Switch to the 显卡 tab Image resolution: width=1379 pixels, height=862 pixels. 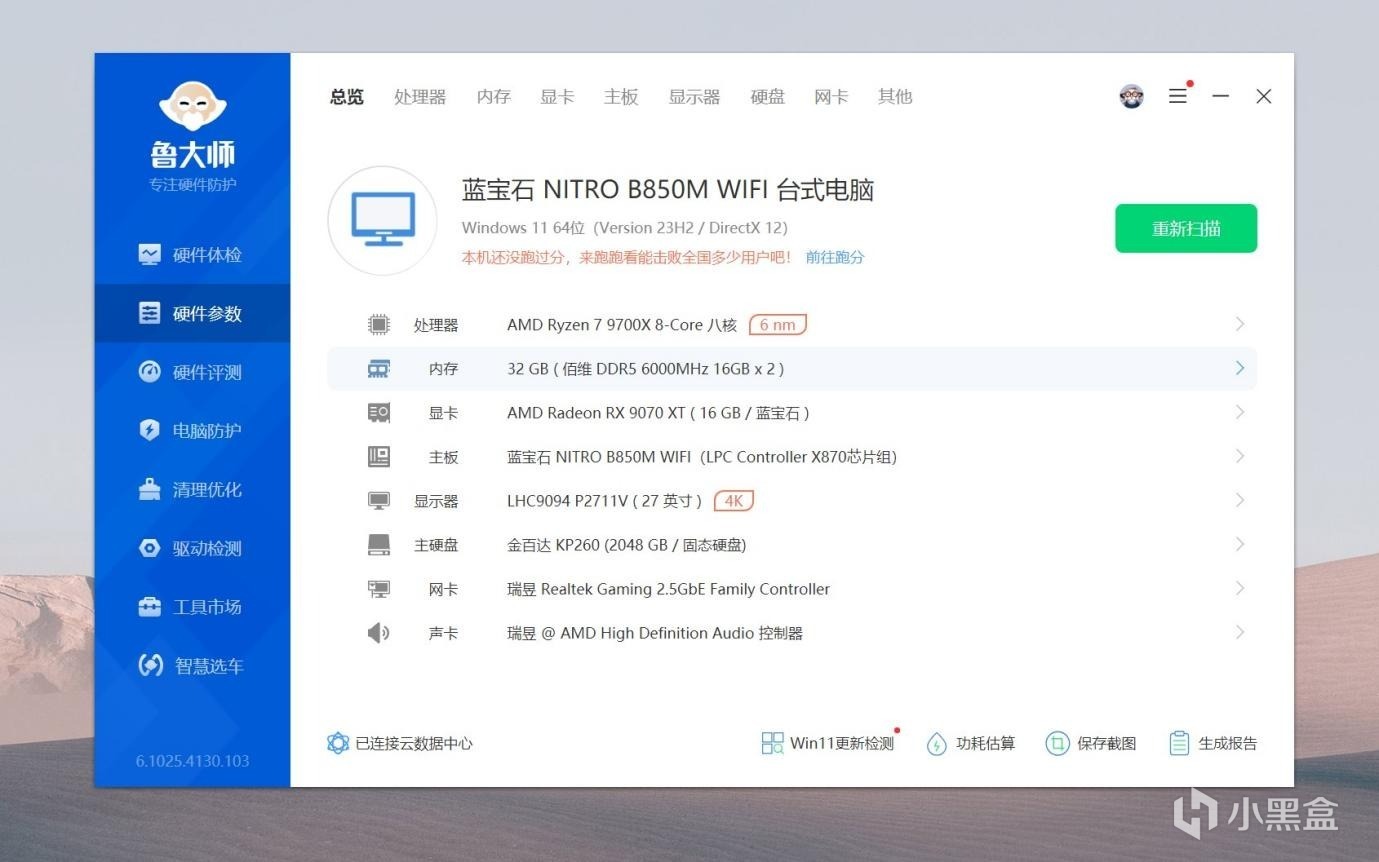[557, 97]
